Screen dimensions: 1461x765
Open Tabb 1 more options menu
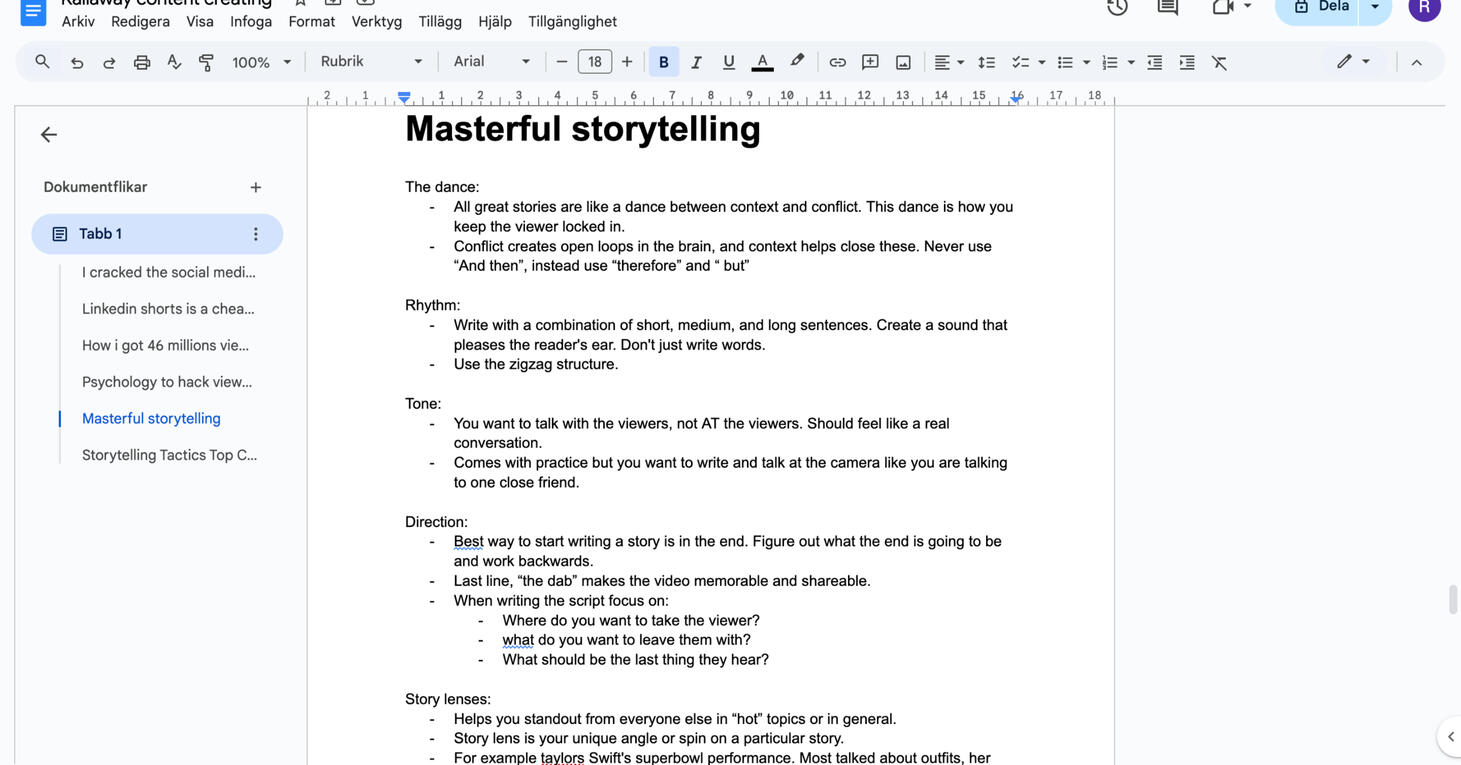255,234
